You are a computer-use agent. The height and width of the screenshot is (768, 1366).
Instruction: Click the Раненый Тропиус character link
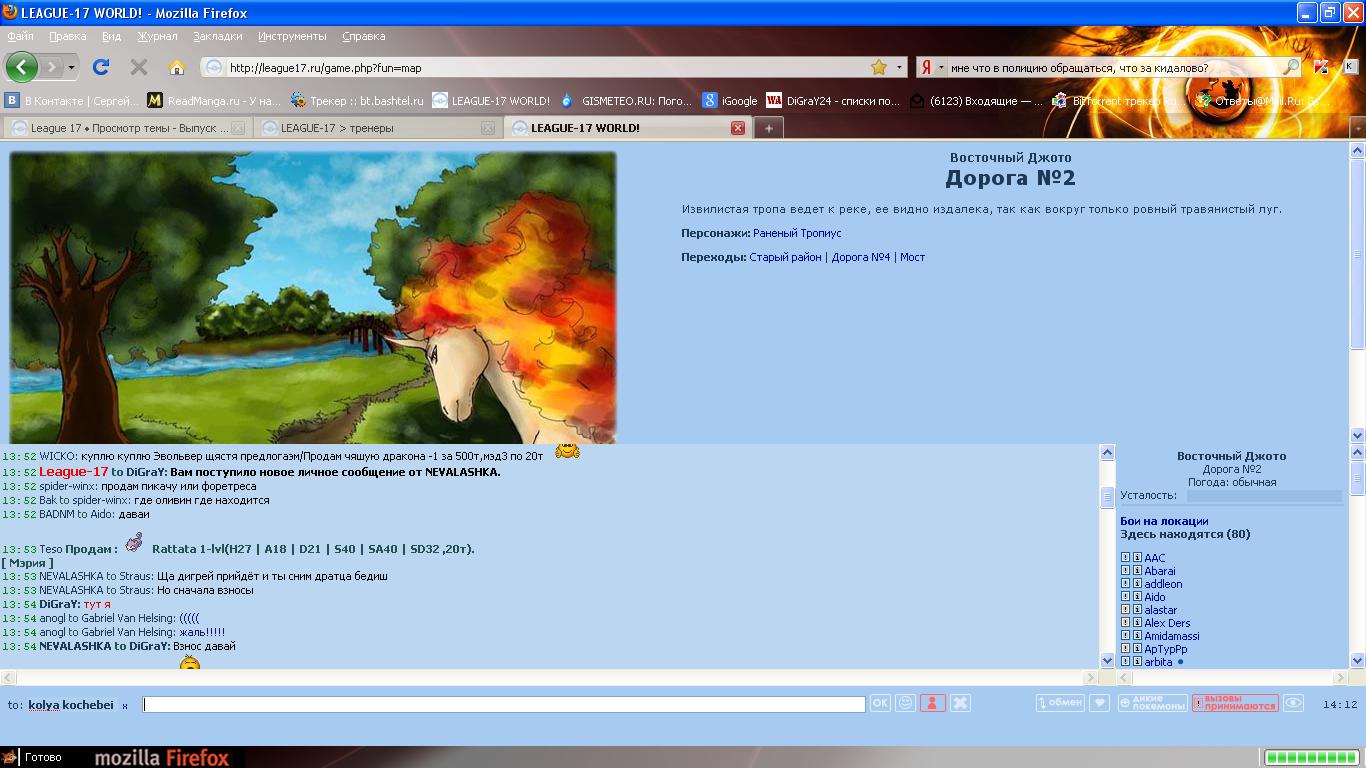797,233
